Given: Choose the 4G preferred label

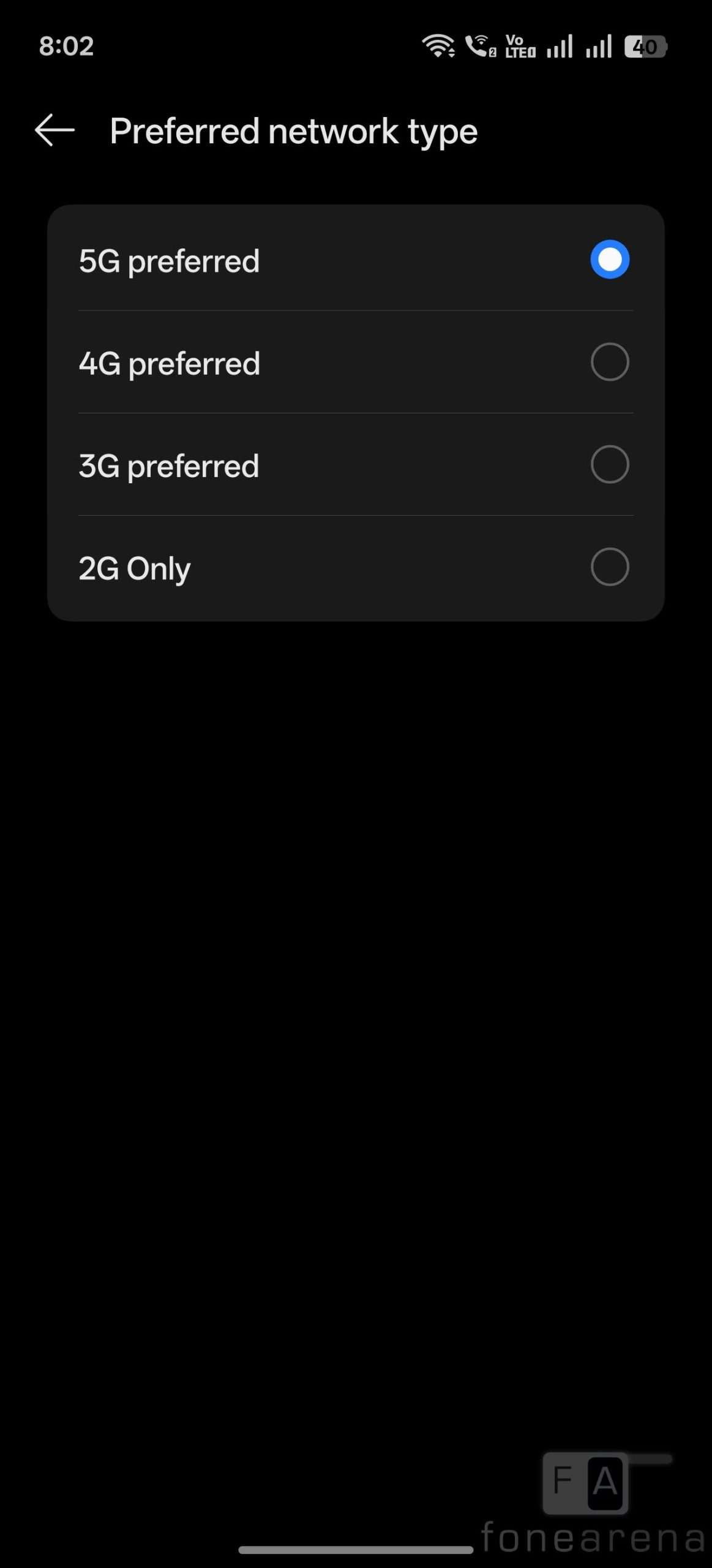Looking at the screenshot, I should (169, 364).
